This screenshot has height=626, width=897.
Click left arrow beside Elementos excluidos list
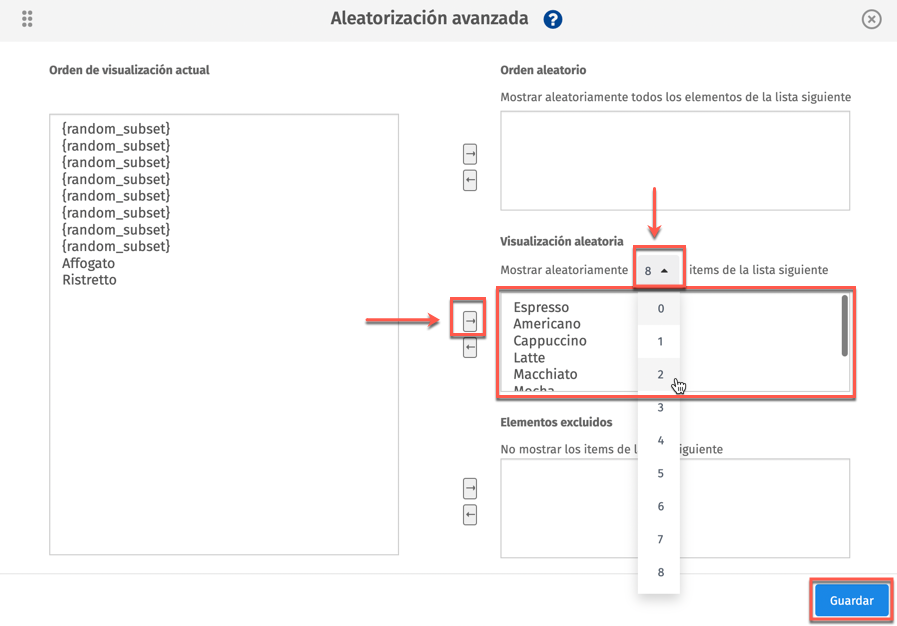(x=470, y=515)
